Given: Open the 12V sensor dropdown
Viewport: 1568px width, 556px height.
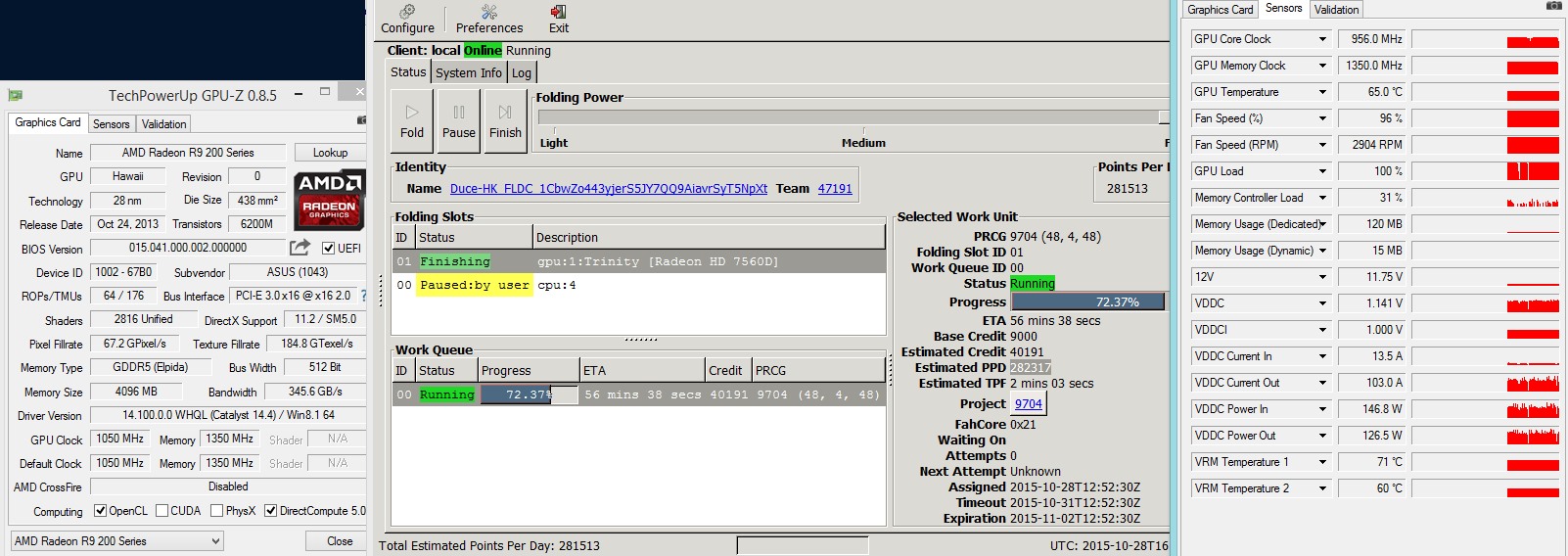Looking at the screenshot, I should 1322,277.
